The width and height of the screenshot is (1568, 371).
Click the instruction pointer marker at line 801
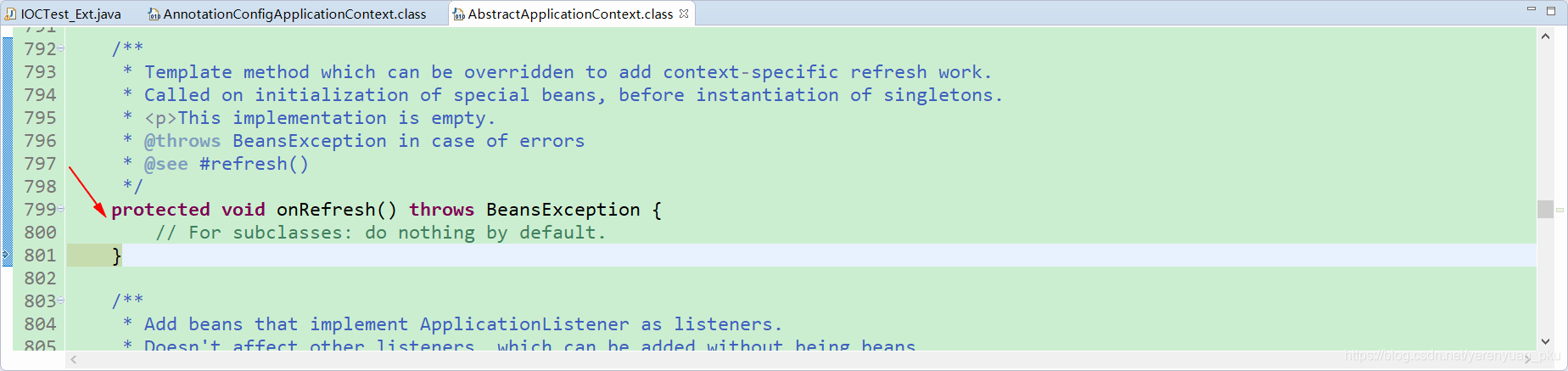7,256
